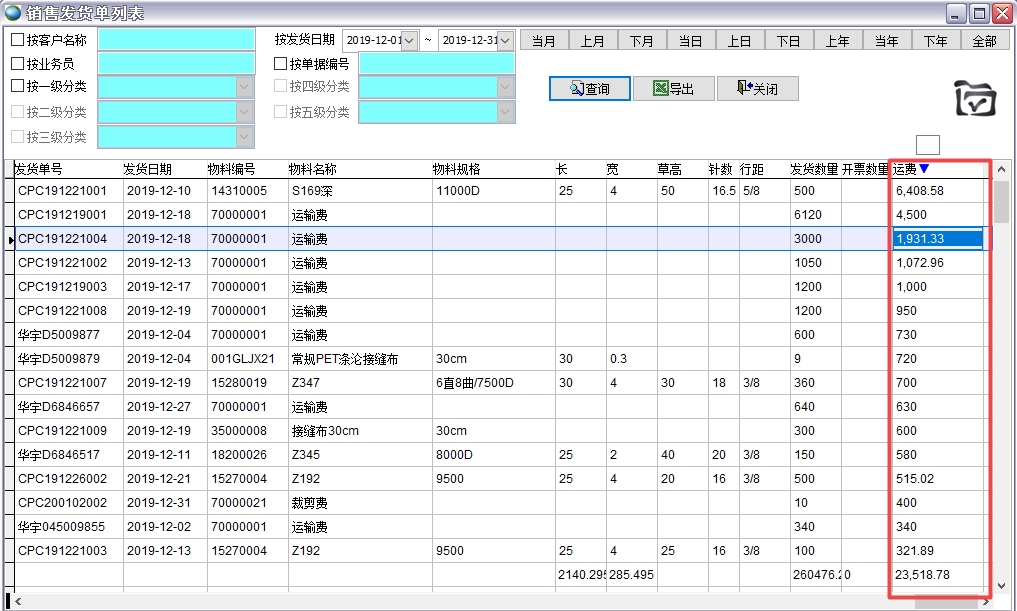1017x611 pixels.
Task: Click the 关闭 exit door button
Action: pyautogui.click(x=757, y=89)
